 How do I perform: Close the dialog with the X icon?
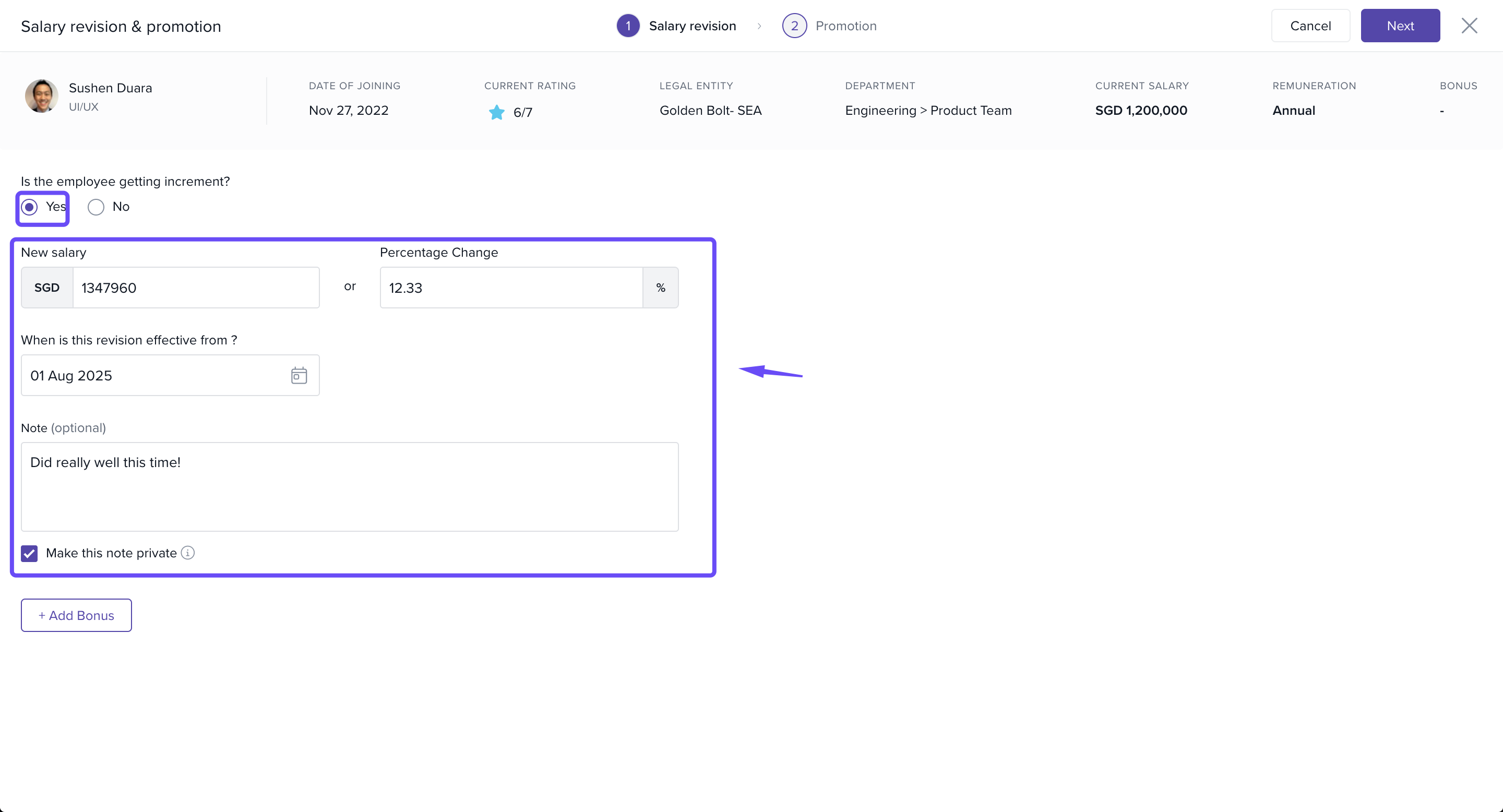pyautogui.click(x=1469, y=26)
